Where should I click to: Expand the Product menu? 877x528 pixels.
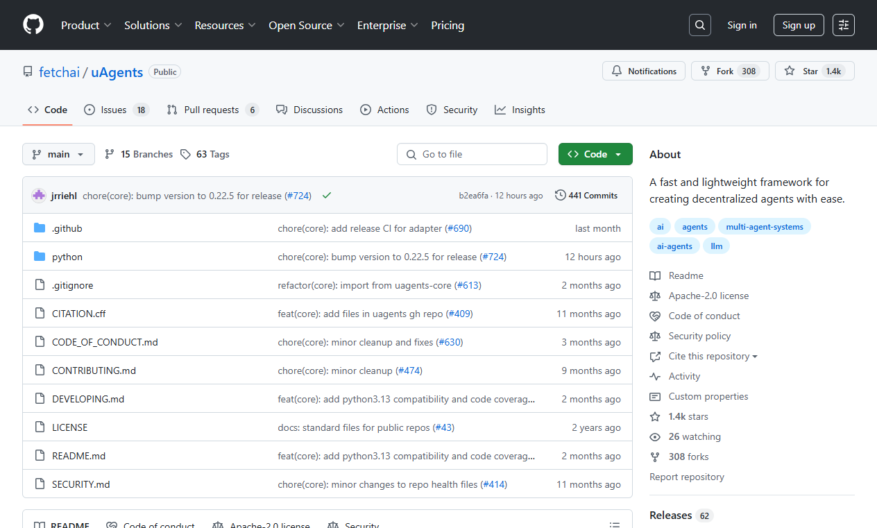[86, 25]
